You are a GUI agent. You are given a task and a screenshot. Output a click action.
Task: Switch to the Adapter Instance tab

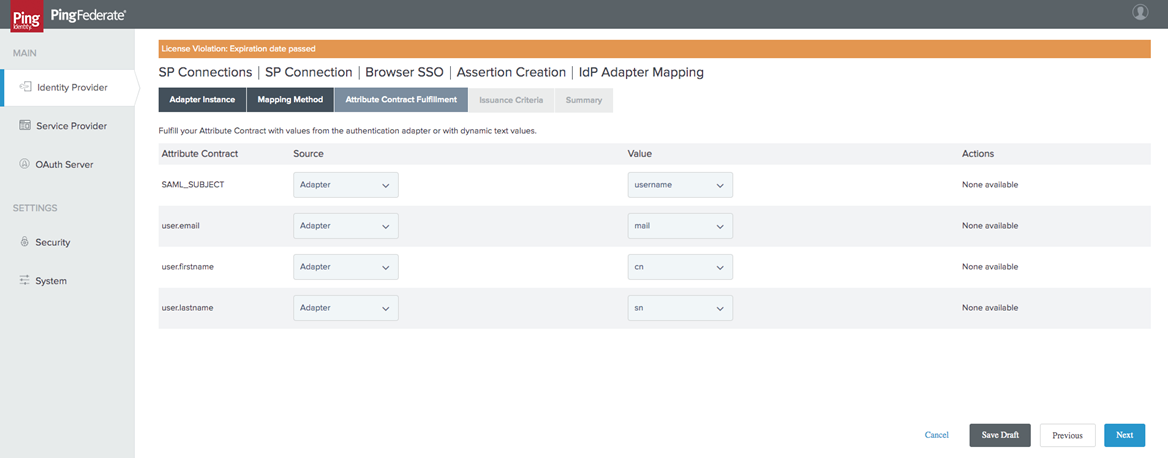(x=202, y=100)
